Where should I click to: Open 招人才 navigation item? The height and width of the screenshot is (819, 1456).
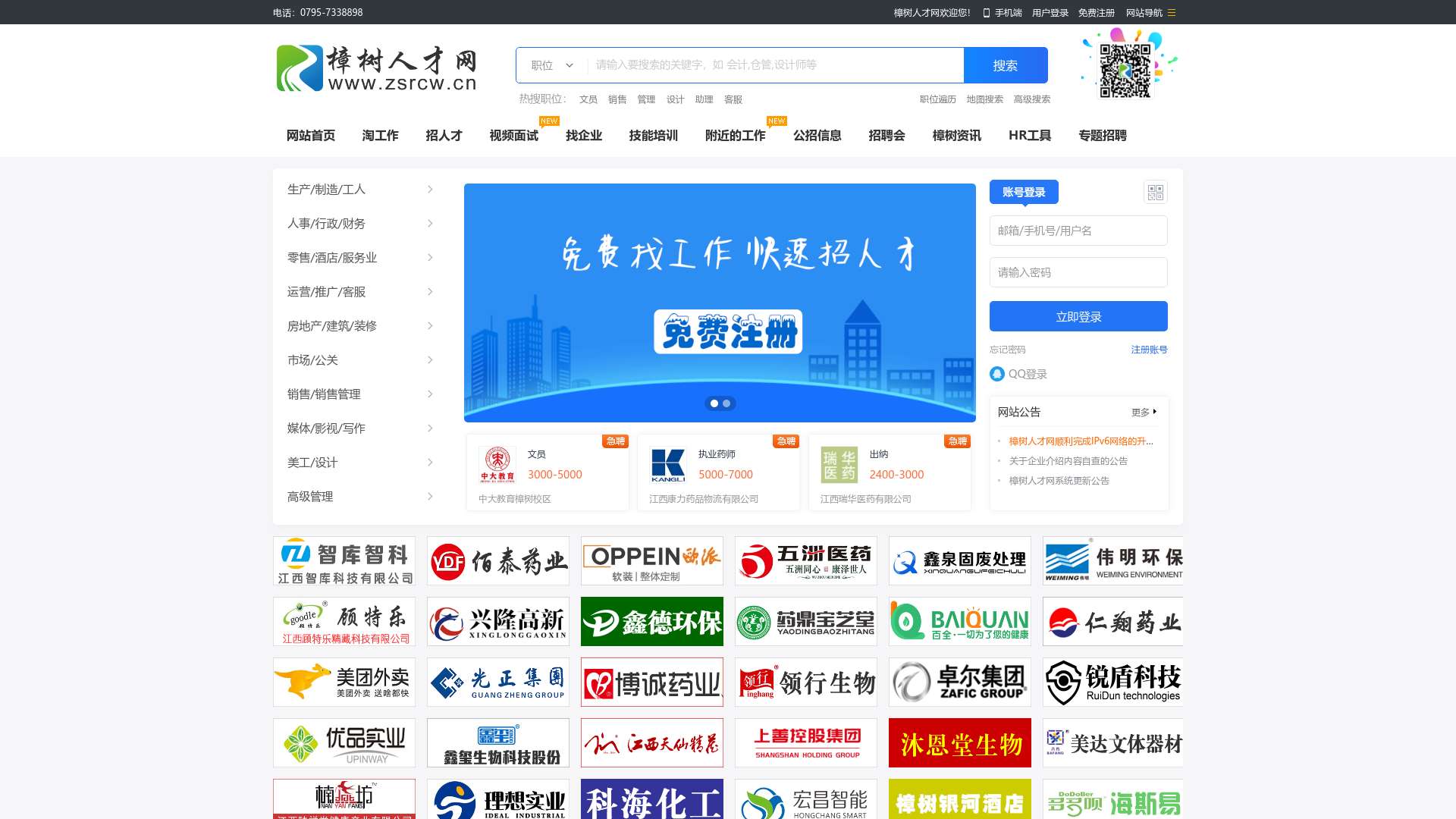pos(444,136)
